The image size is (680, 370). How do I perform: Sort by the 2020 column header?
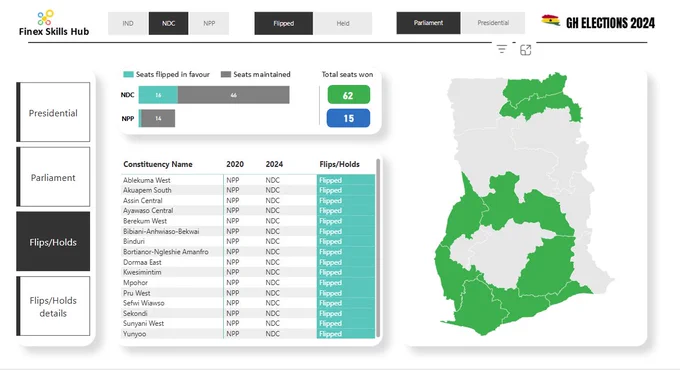tap(235, 164)
